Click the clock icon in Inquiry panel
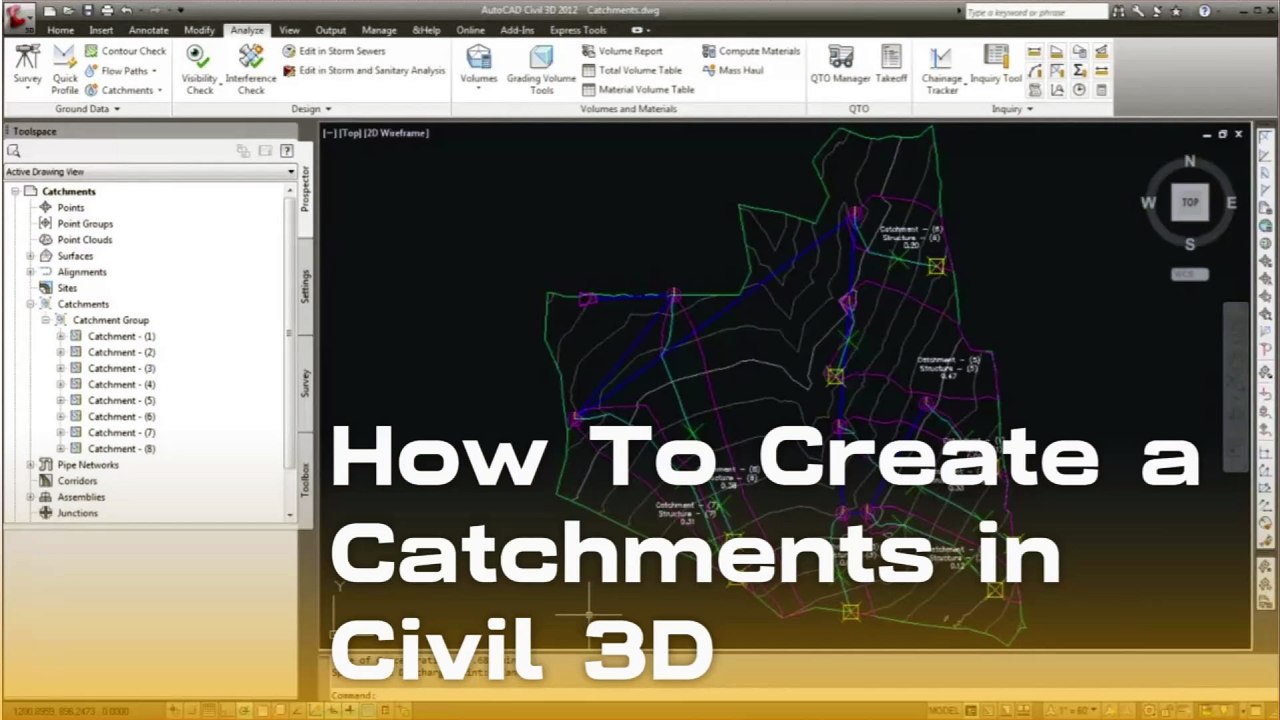 coord(1079,90)
